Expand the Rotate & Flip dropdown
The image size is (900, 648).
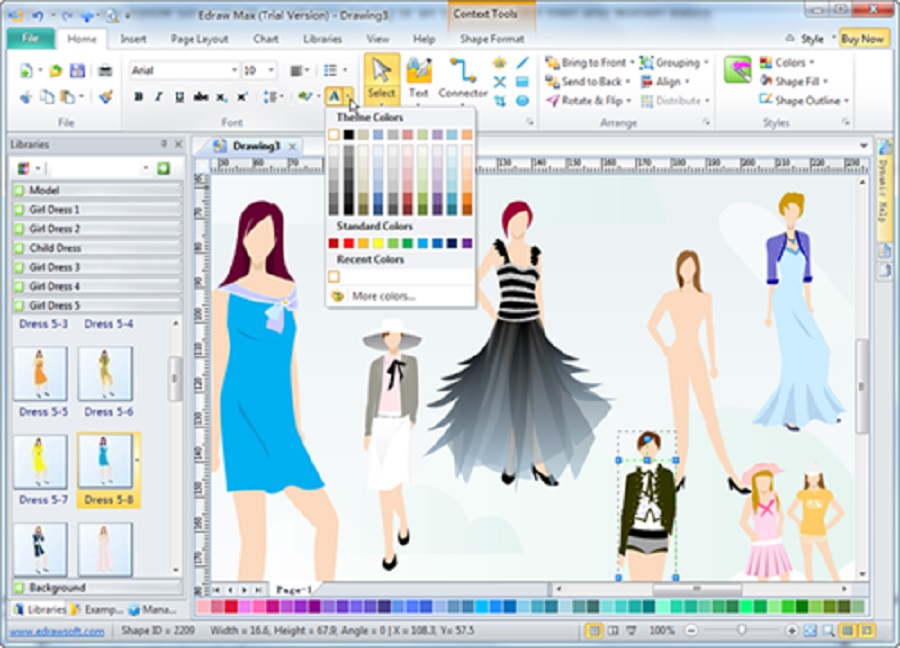click(x=590, y=101)
